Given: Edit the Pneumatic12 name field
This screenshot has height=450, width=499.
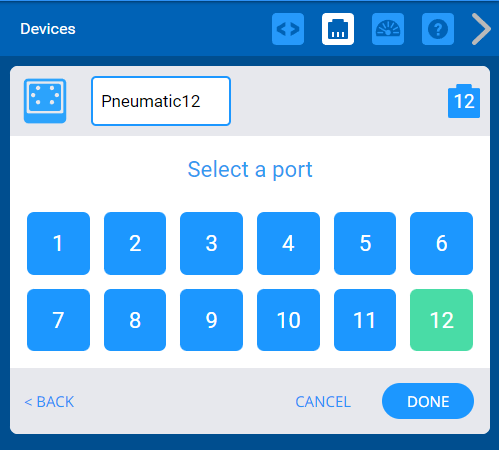Looking at the screenshot, I should 161,101.
